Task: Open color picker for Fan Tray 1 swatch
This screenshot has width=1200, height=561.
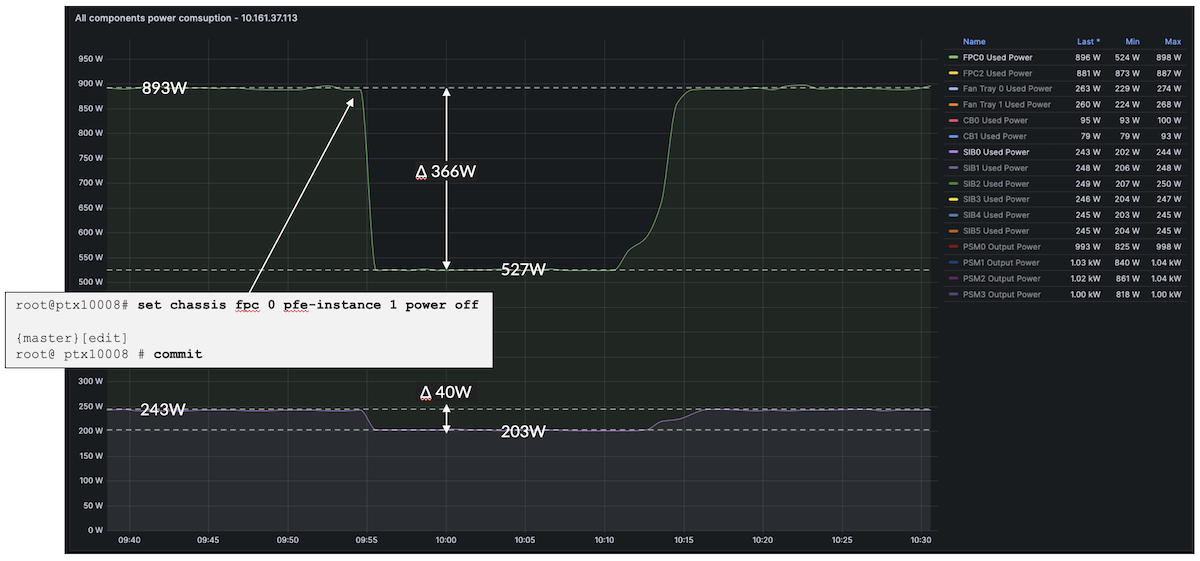Action: pyautogui.click(x=952, y=105)
